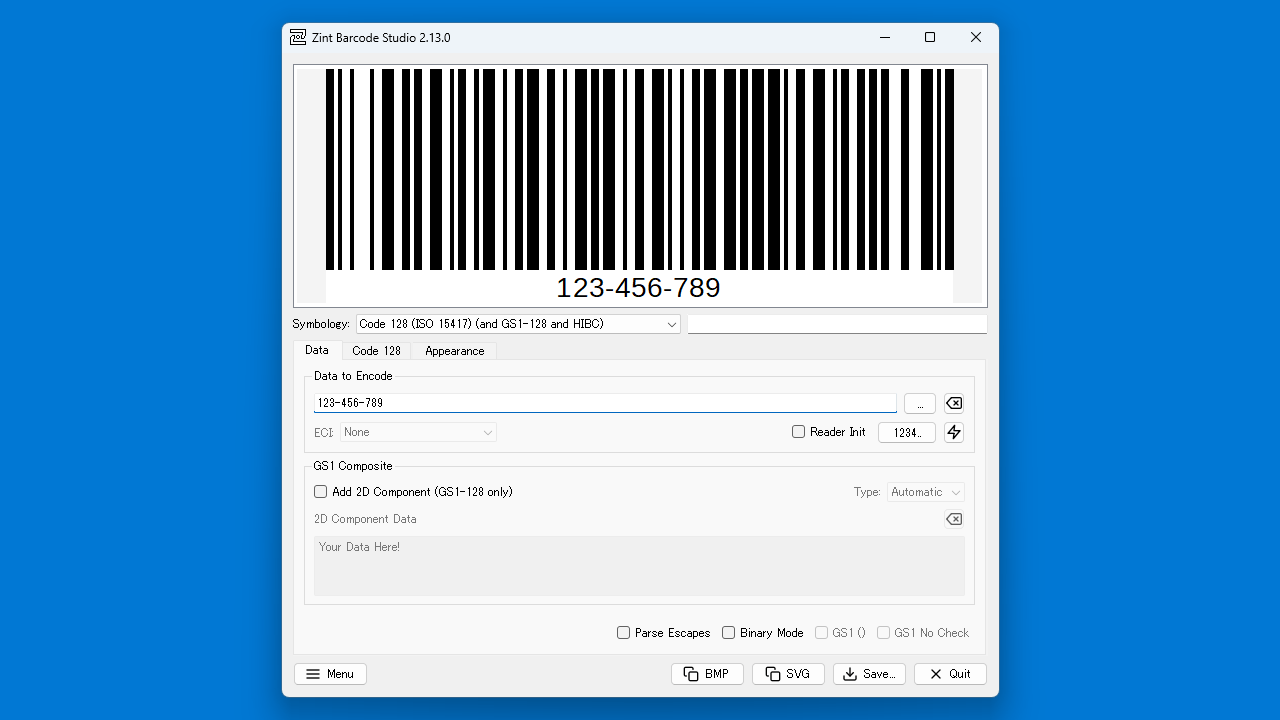Click the 1234.. sequence button
The width and height of the screenshot is (1280, 720).
click(907, 432)
